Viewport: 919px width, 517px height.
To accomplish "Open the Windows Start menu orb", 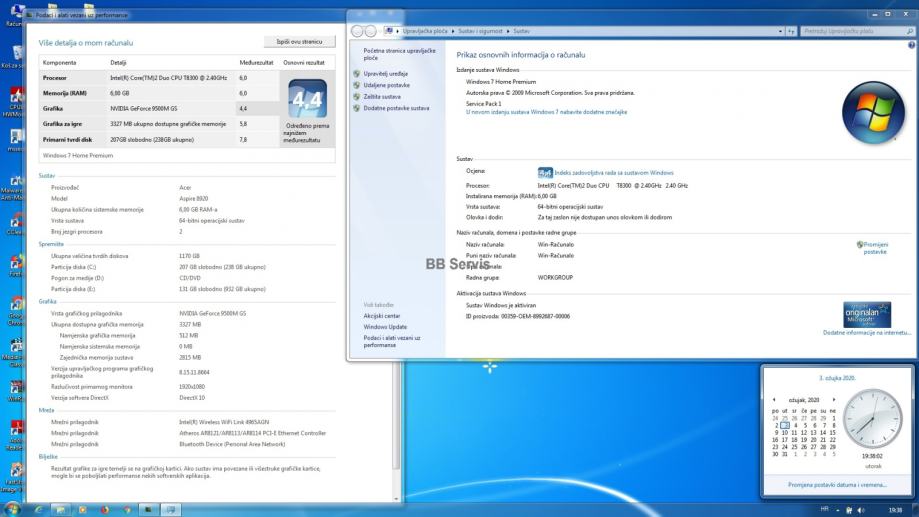I will point(13,509).
